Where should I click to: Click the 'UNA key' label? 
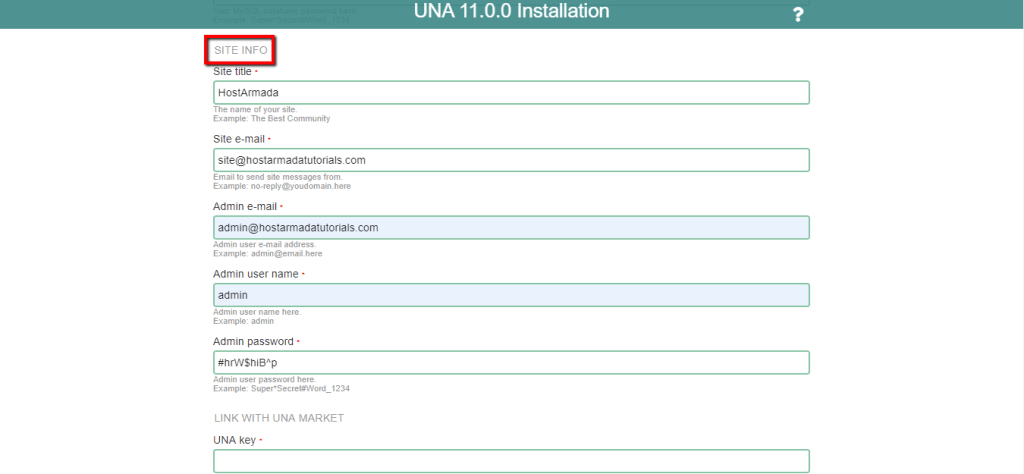(234, 440)
